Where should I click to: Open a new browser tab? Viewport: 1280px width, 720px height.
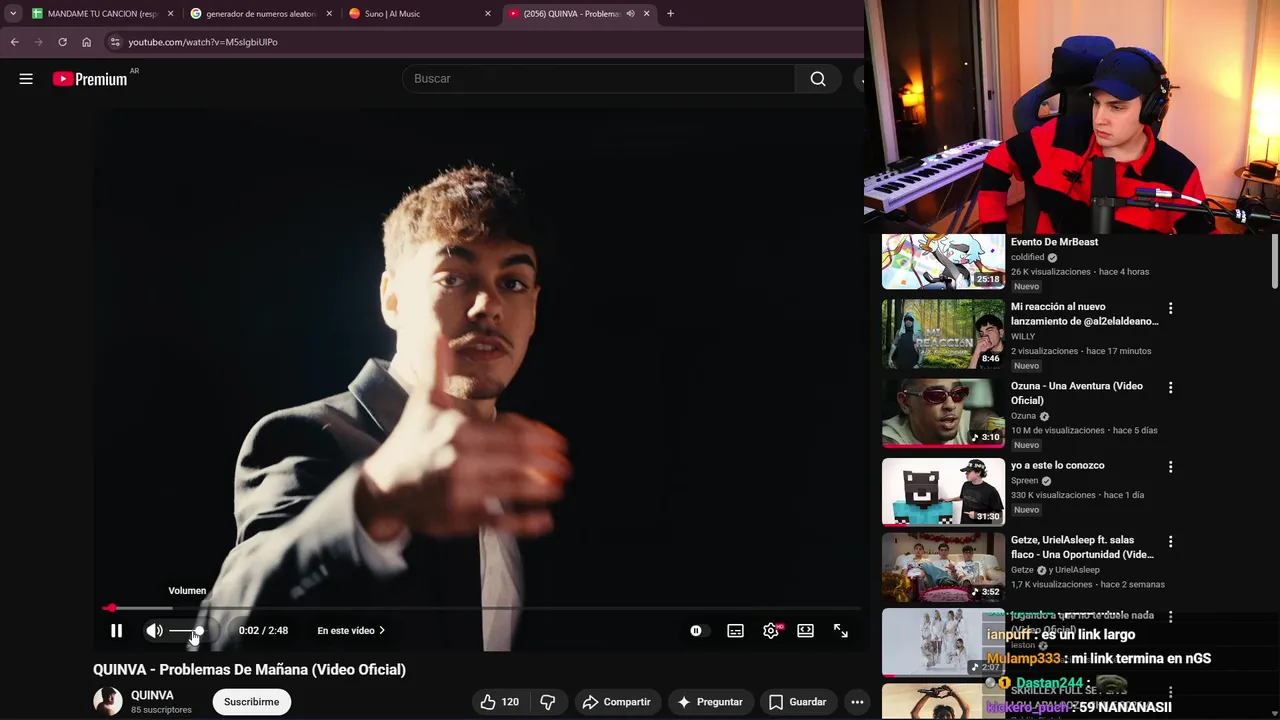[670, 14]
